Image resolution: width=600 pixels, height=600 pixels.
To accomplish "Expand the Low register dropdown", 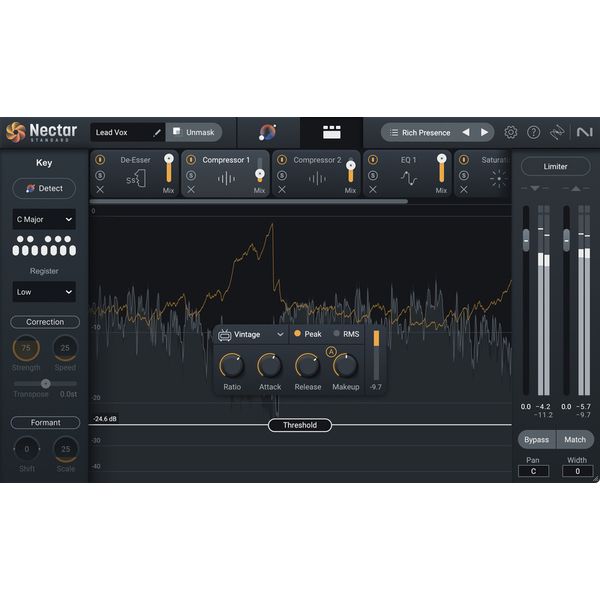I will pos(44,292).
